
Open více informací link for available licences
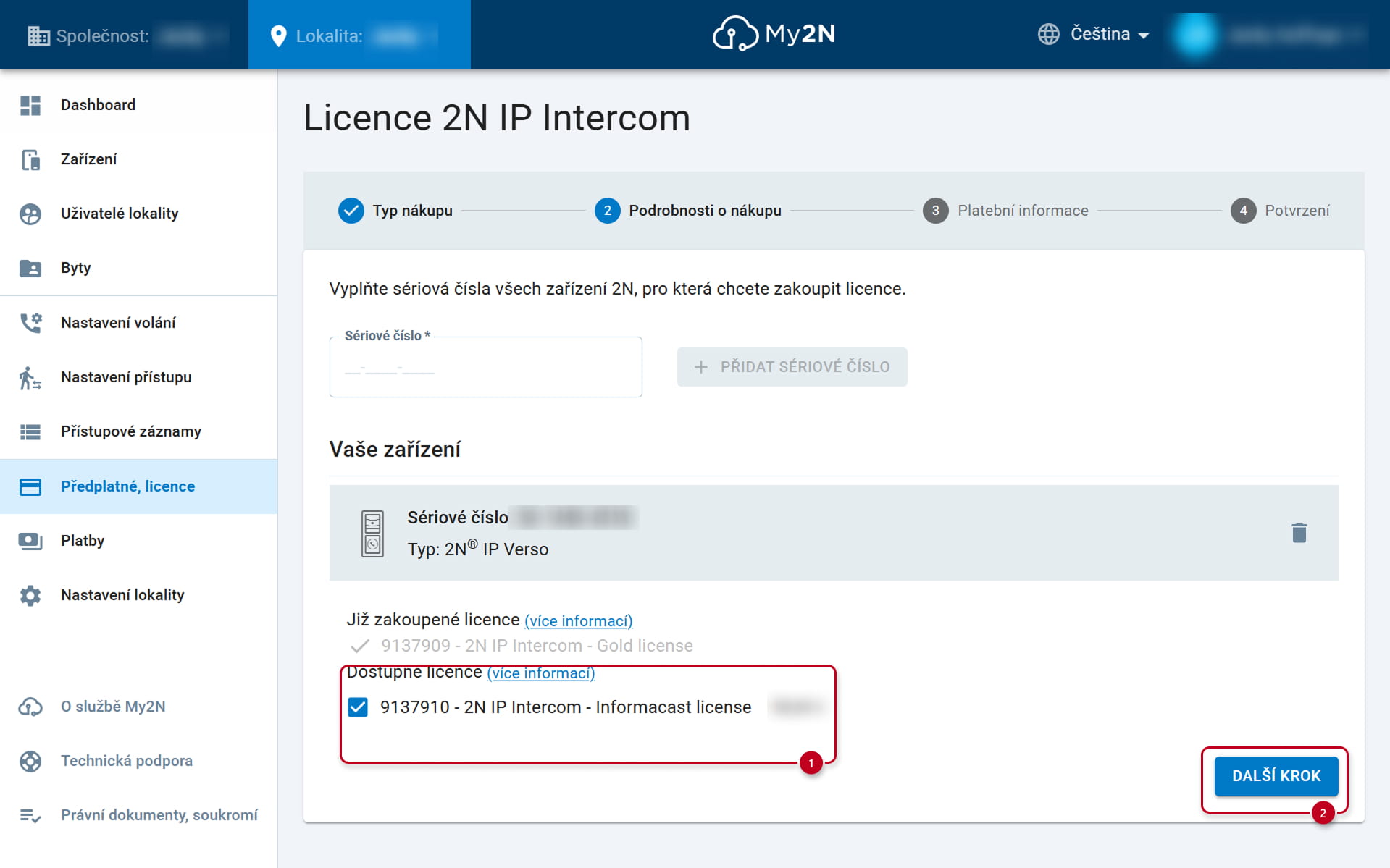[x=541, y=673]
